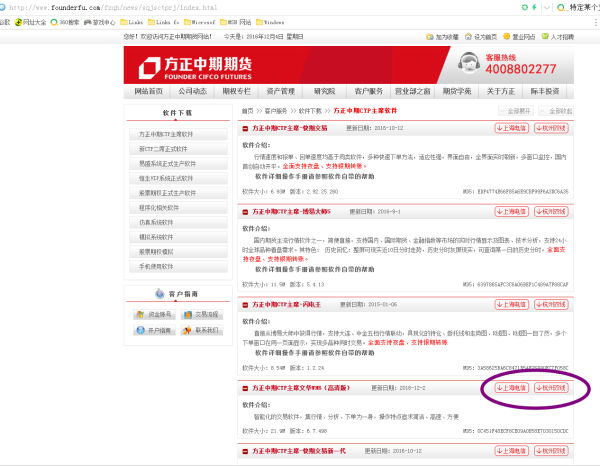The height and width of the screenshot is (466, 600).
Task: Open the 网站首页 navigation tab
Action: point(148,91)
